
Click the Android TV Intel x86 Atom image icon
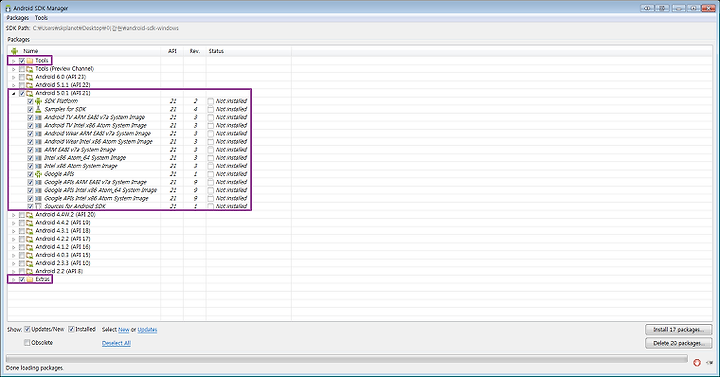click(x=39, y=125)
